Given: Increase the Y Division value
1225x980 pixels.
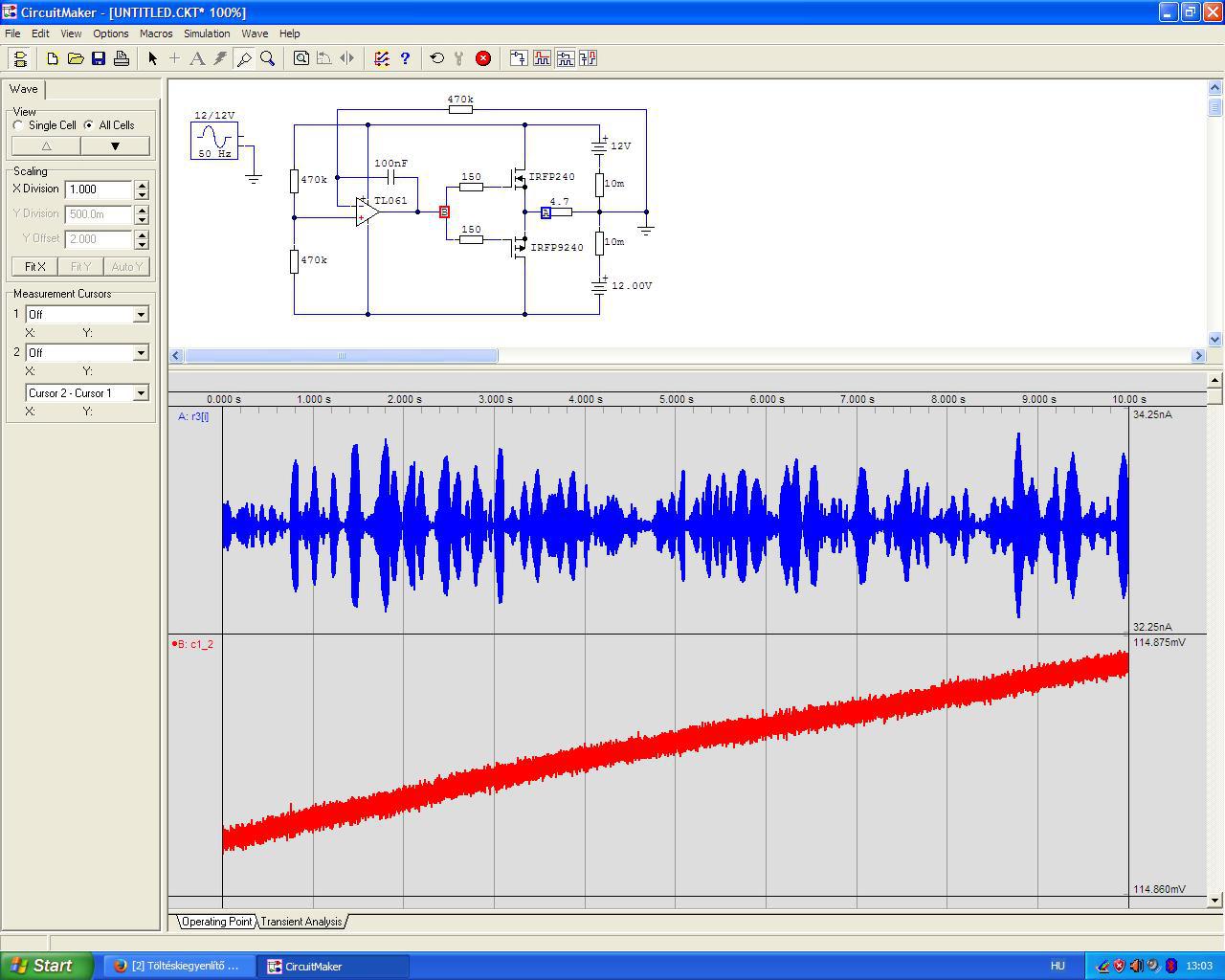Looking at the screenshot, I should coord(142,210).
